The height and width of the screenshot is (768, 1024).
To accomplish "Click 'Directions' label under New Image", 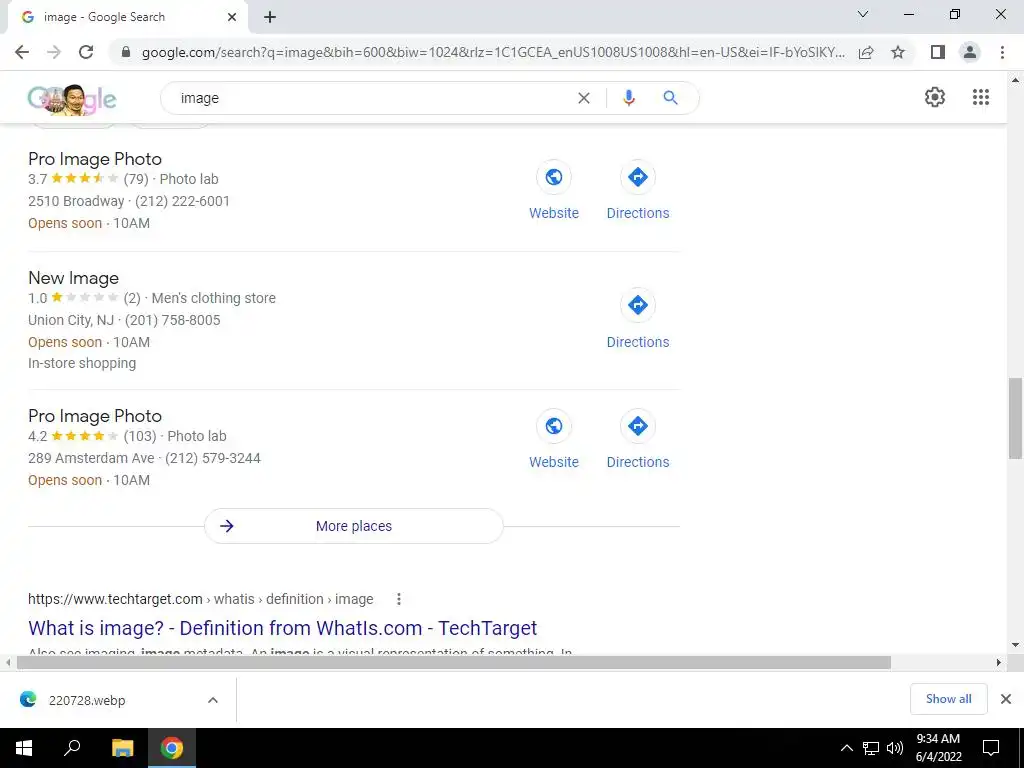I will coord(638,342).
